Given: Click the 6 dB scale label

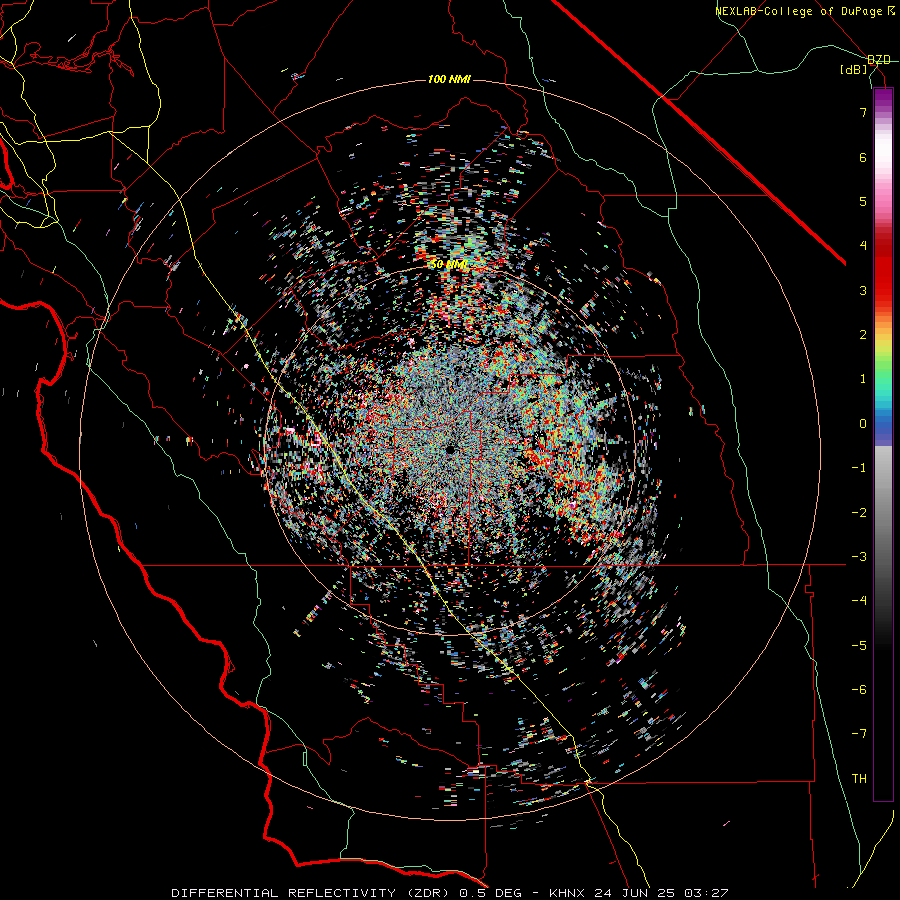Looking at the screenshot, I should (x=863, y=157).
